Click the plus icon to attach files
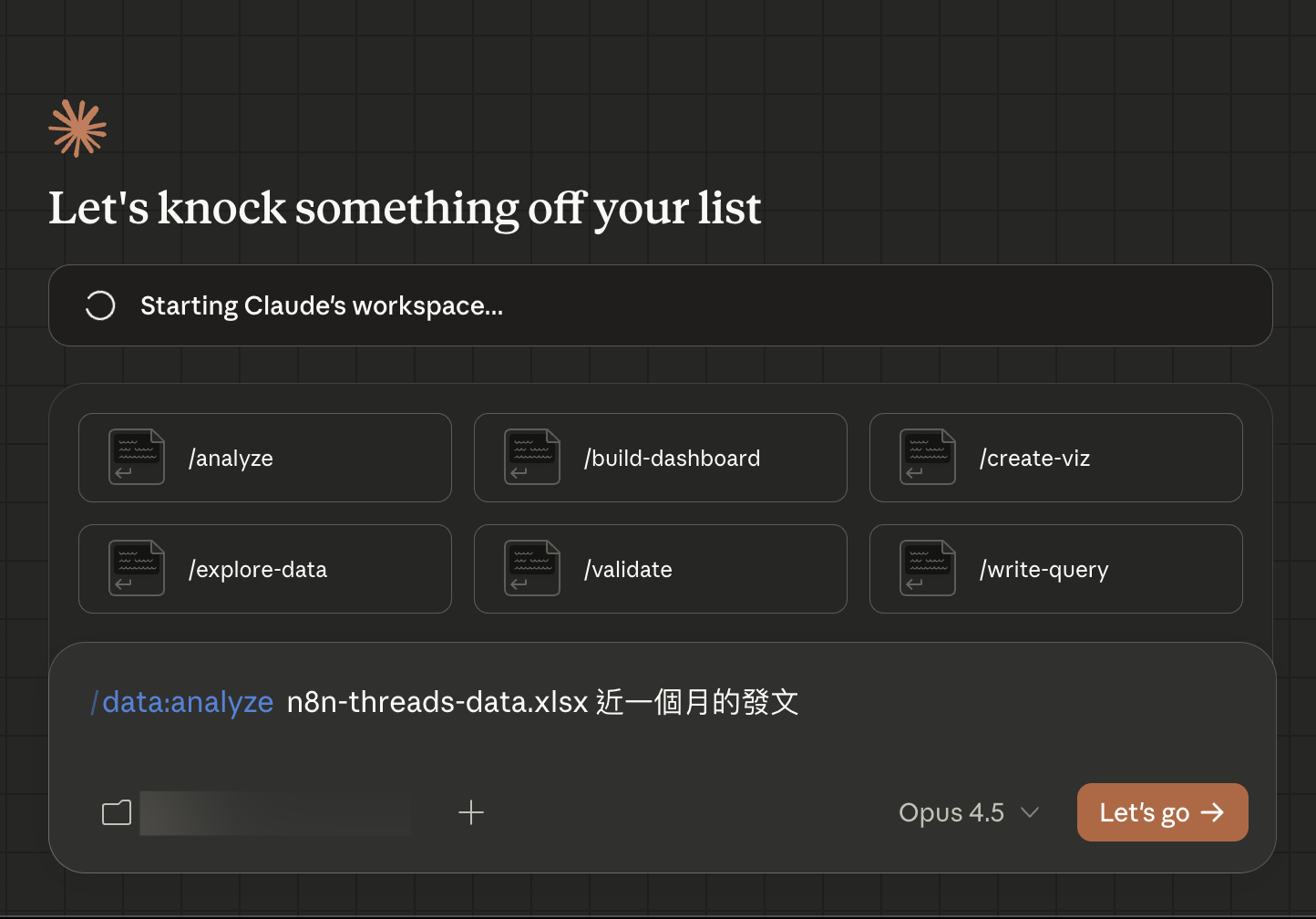The image size is (1316, 919). click(471, 811)
